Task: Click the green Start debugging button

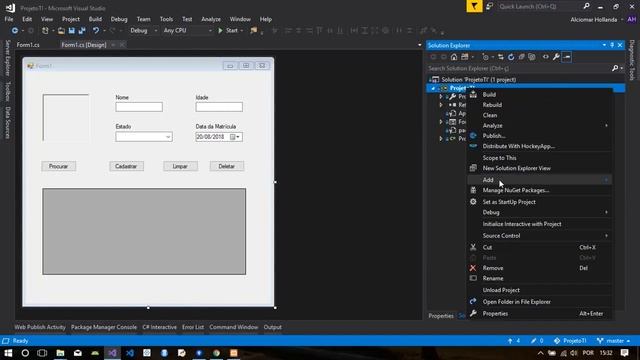Action: pyautogui.click(x=228, y=31)
